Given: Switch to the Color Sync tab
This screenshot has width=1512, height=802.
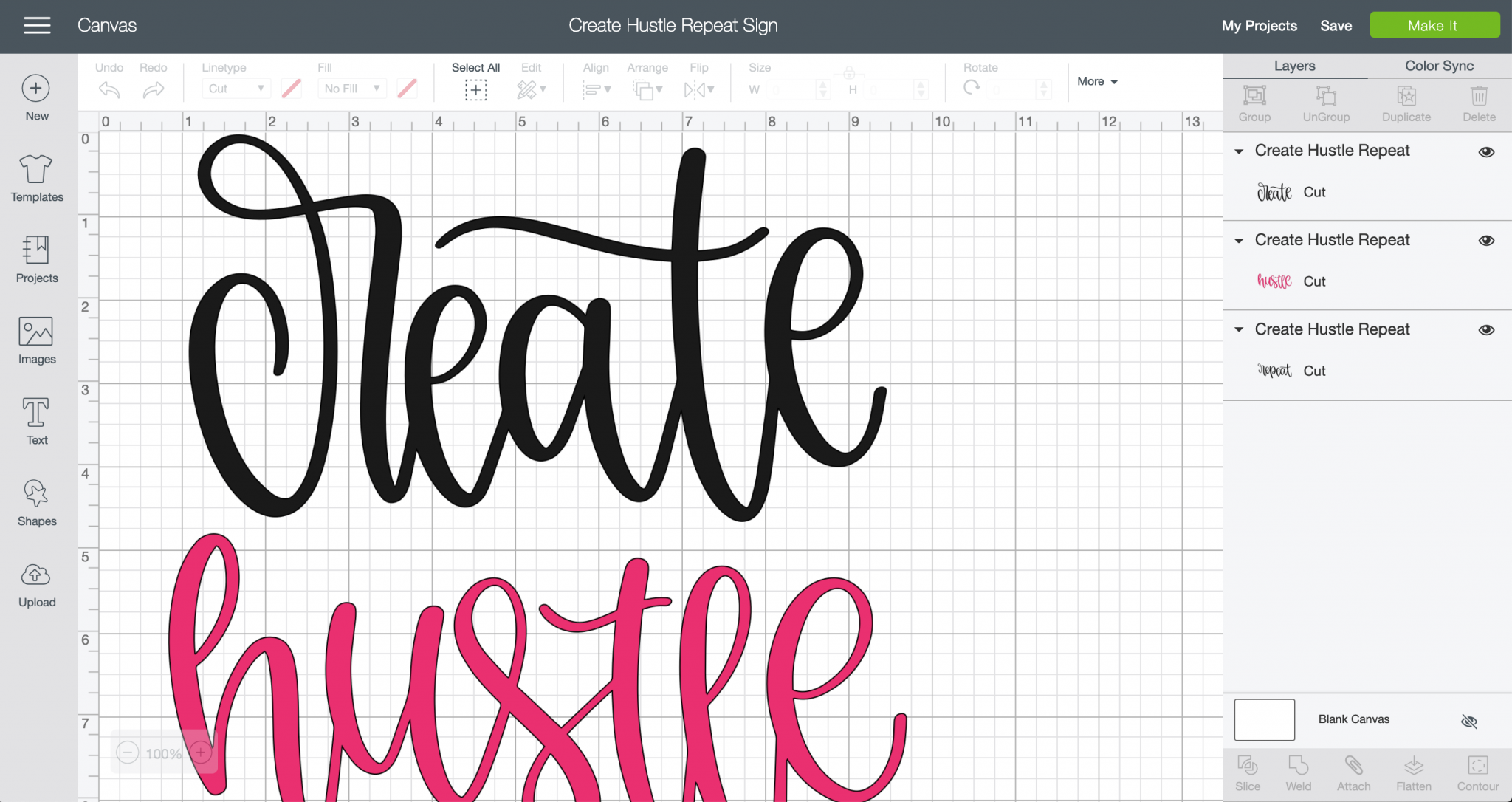Looking at the screenshot, I should [x=1439, y=66].
